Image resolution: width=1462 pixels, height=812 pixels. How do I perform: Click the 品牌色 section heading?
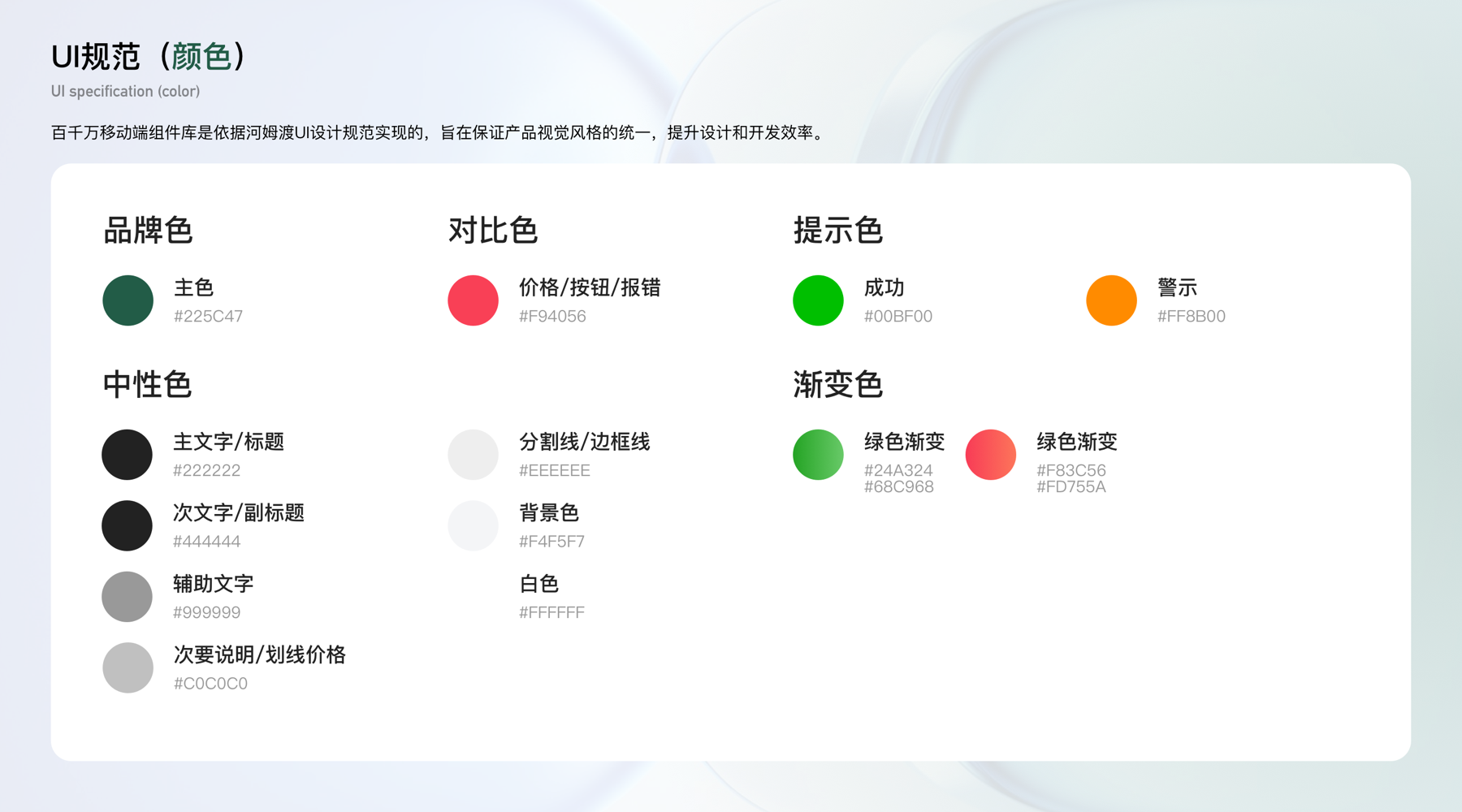148,231
